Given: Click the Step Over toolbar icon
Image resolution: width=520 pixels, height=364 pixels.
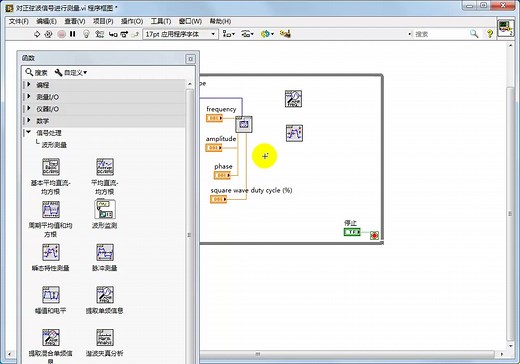Looking at the screenshot, I should [x=124, y=34].
